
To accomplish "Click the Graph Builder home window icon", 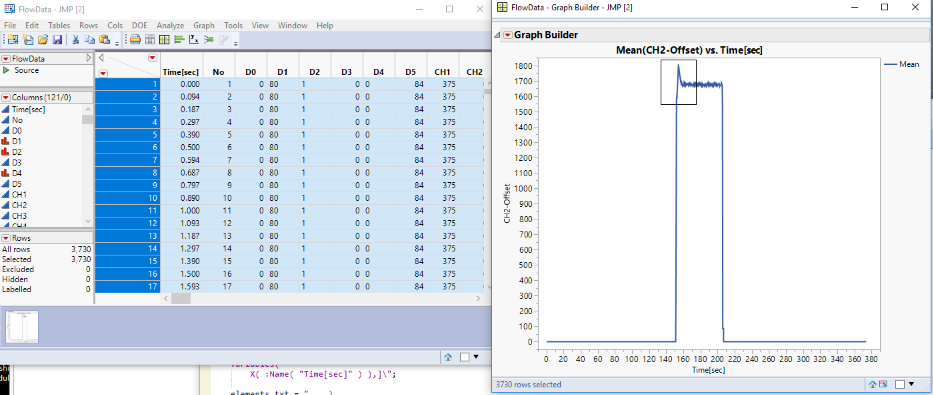I will pyautogui.click(x=872, y=384).
